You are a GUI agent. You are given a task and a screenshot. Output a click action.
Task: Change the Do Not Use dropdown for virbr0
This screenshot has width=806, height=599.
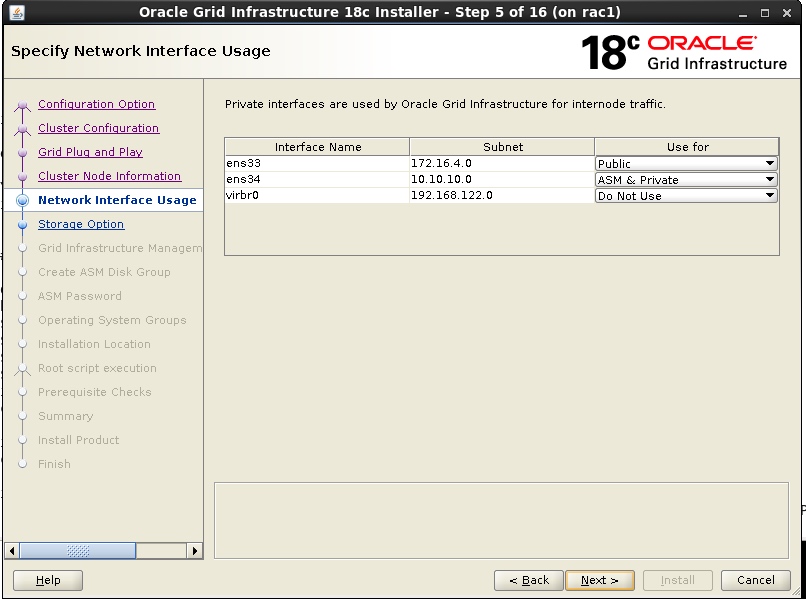[x=770, y=196]
